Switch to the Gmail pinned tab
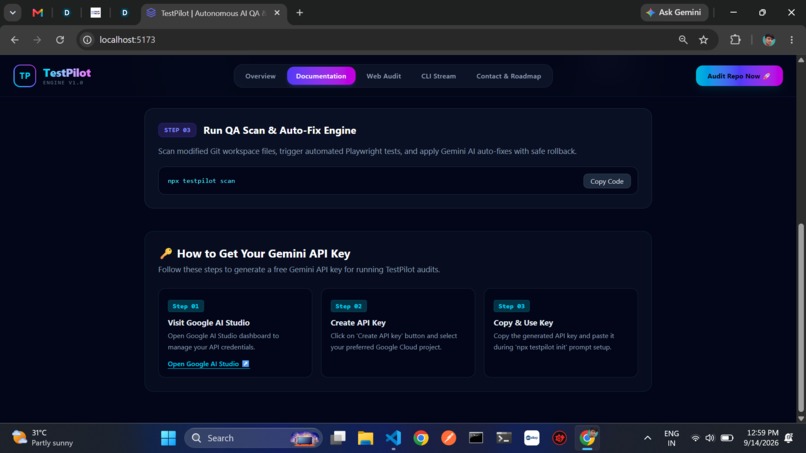Screen dimensions: 806x453 click(x=38, y=12)
